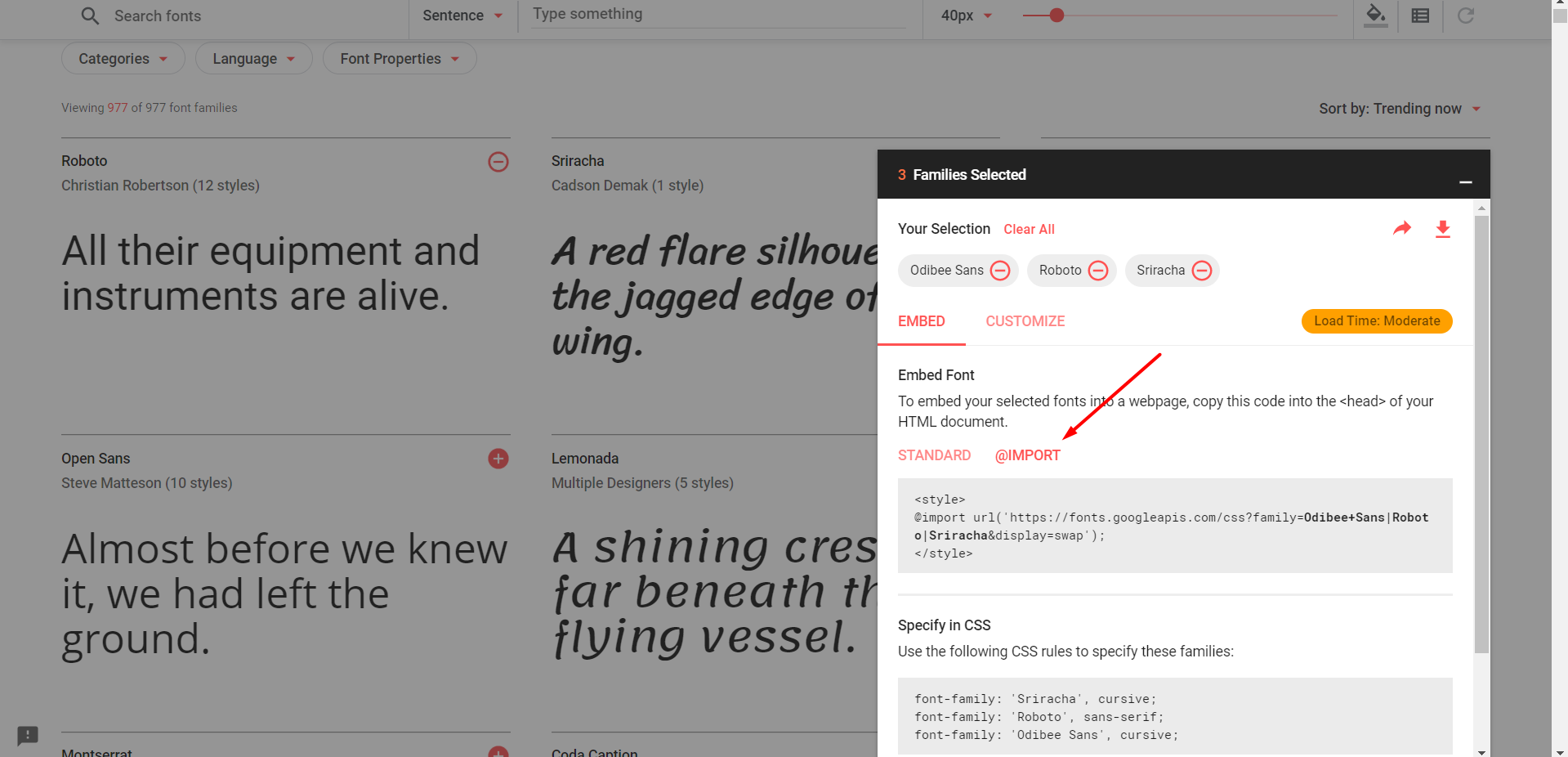Deselect Roboto using its card minus button
This screenshot has width=1568, height=757.
498,162
